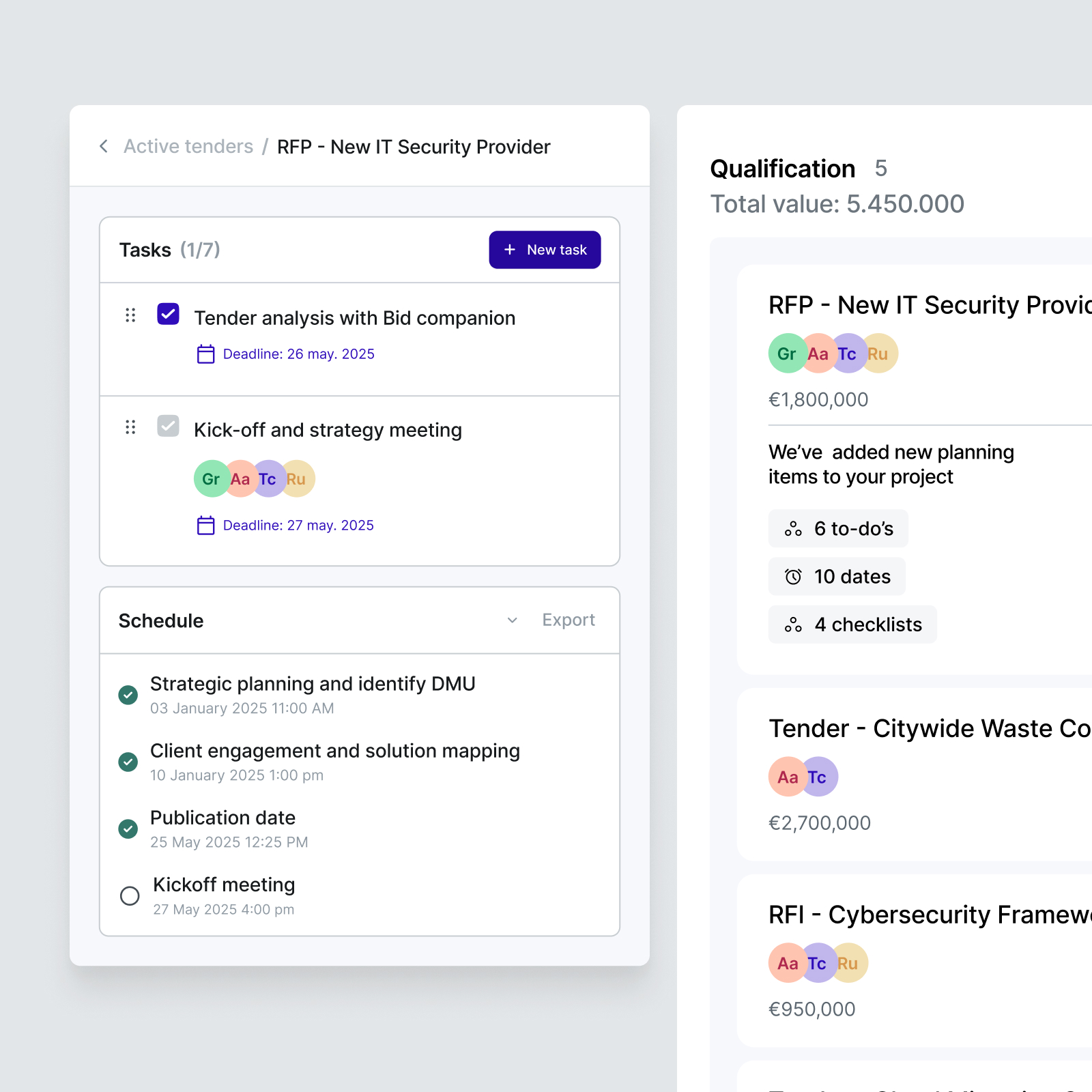This screenshot has width=1092, height=1092.
Task: Click Aa avatar in Kick-off meeting task
Action: tap(240, 479)
